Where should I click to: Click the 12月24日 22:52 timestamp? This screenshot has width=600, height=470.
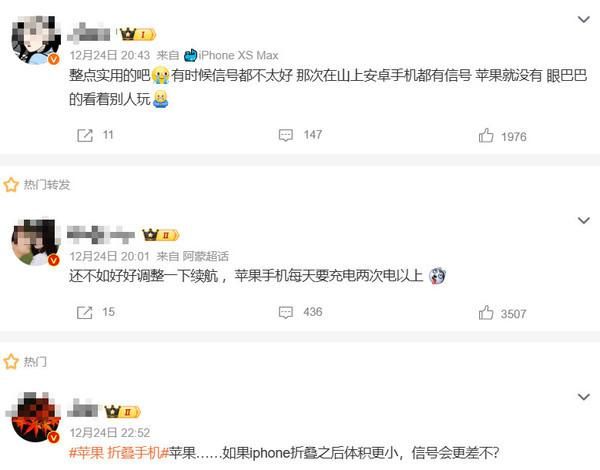tap(110, 432)
